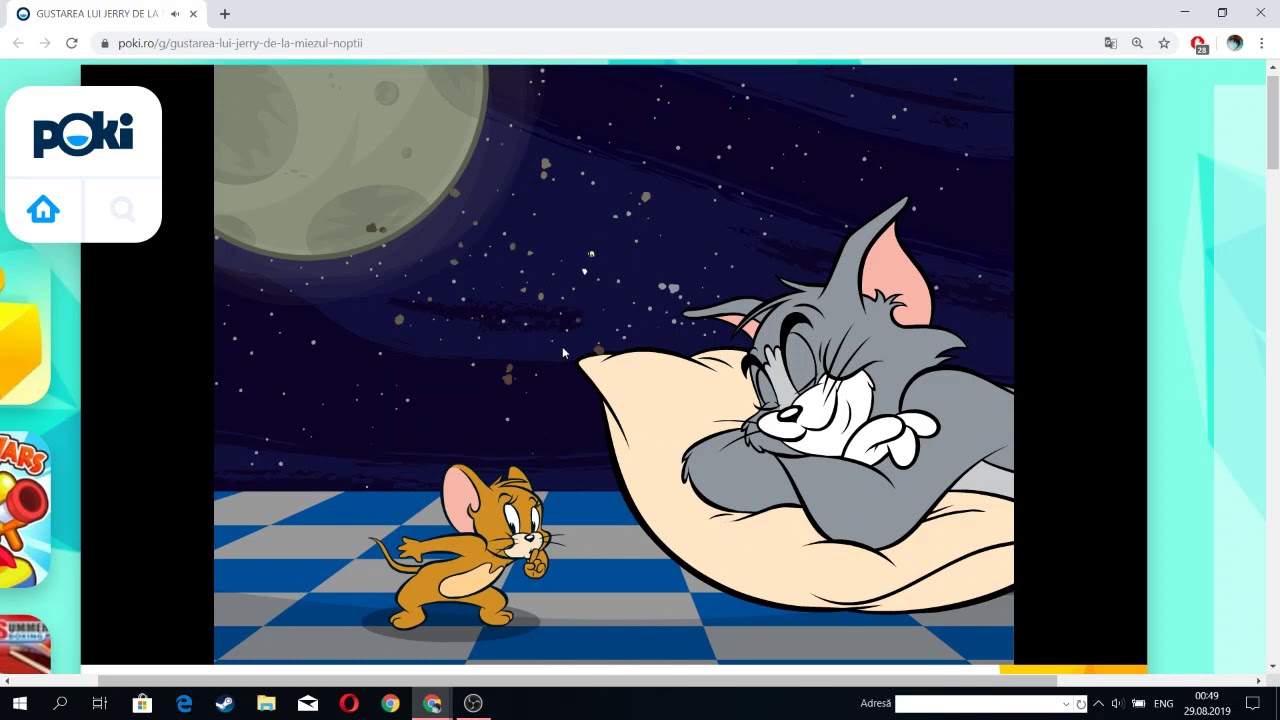Click the Adresă taskbar input field
This screenshot has height=720, width=1280.
pos(977,703)
